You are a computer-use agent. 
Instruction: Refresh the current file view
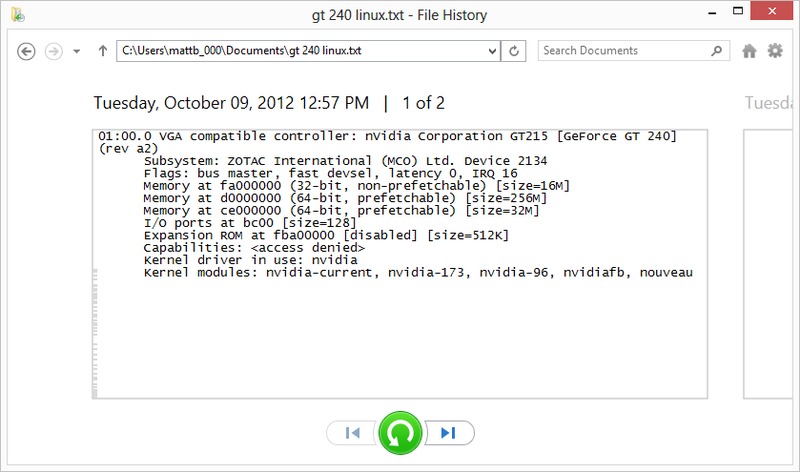[514, 50]
